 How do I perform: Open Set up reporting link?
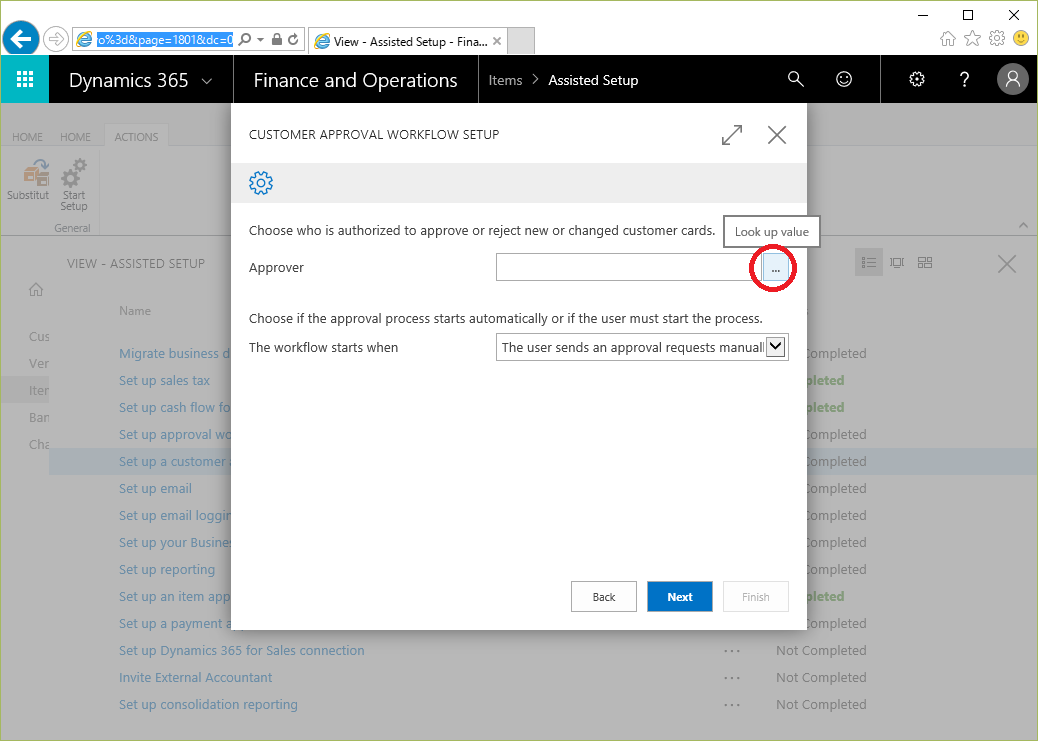tap(167, 569)
